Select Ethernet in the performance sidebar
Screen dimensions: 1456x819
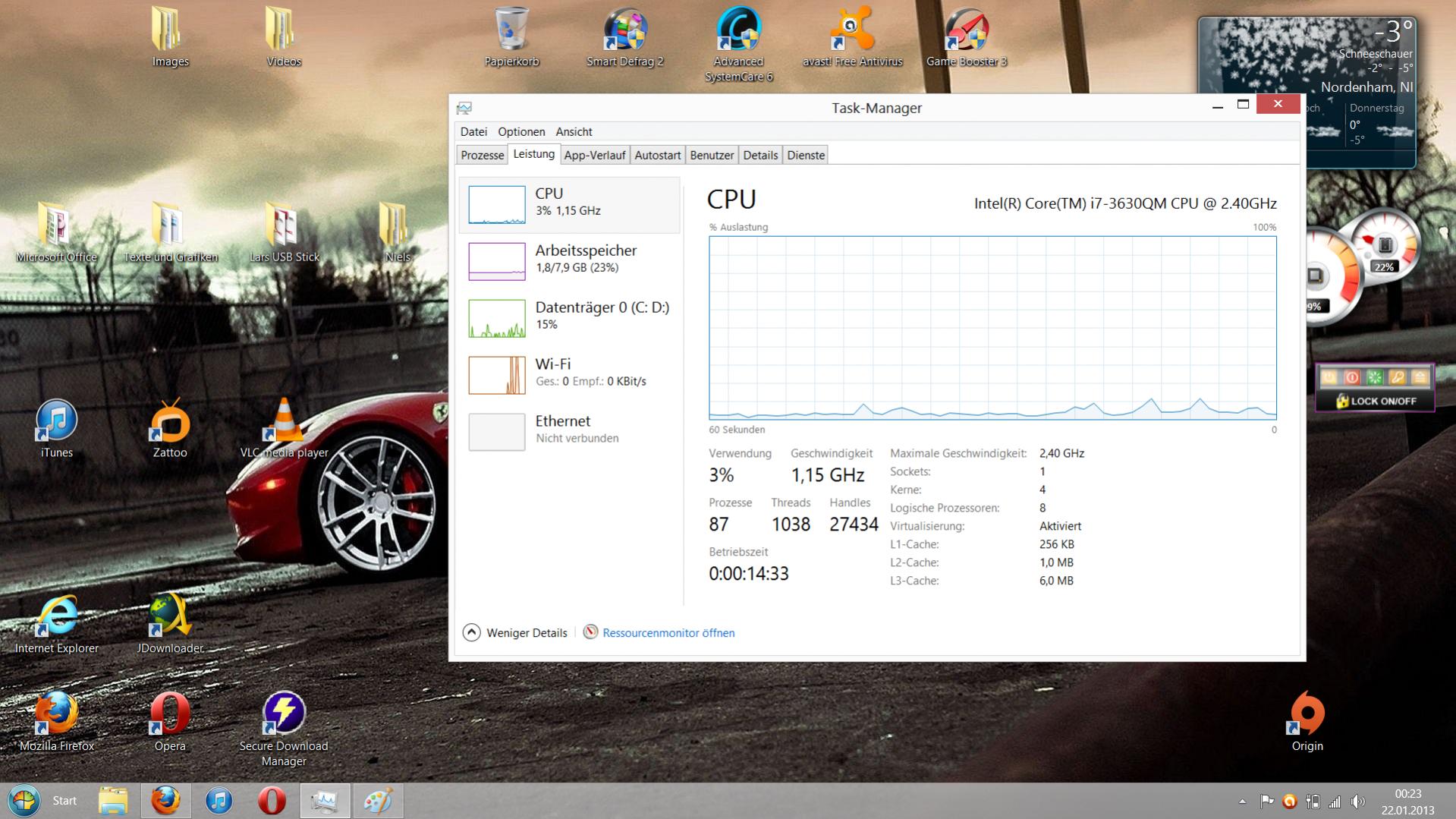point(570,432)
